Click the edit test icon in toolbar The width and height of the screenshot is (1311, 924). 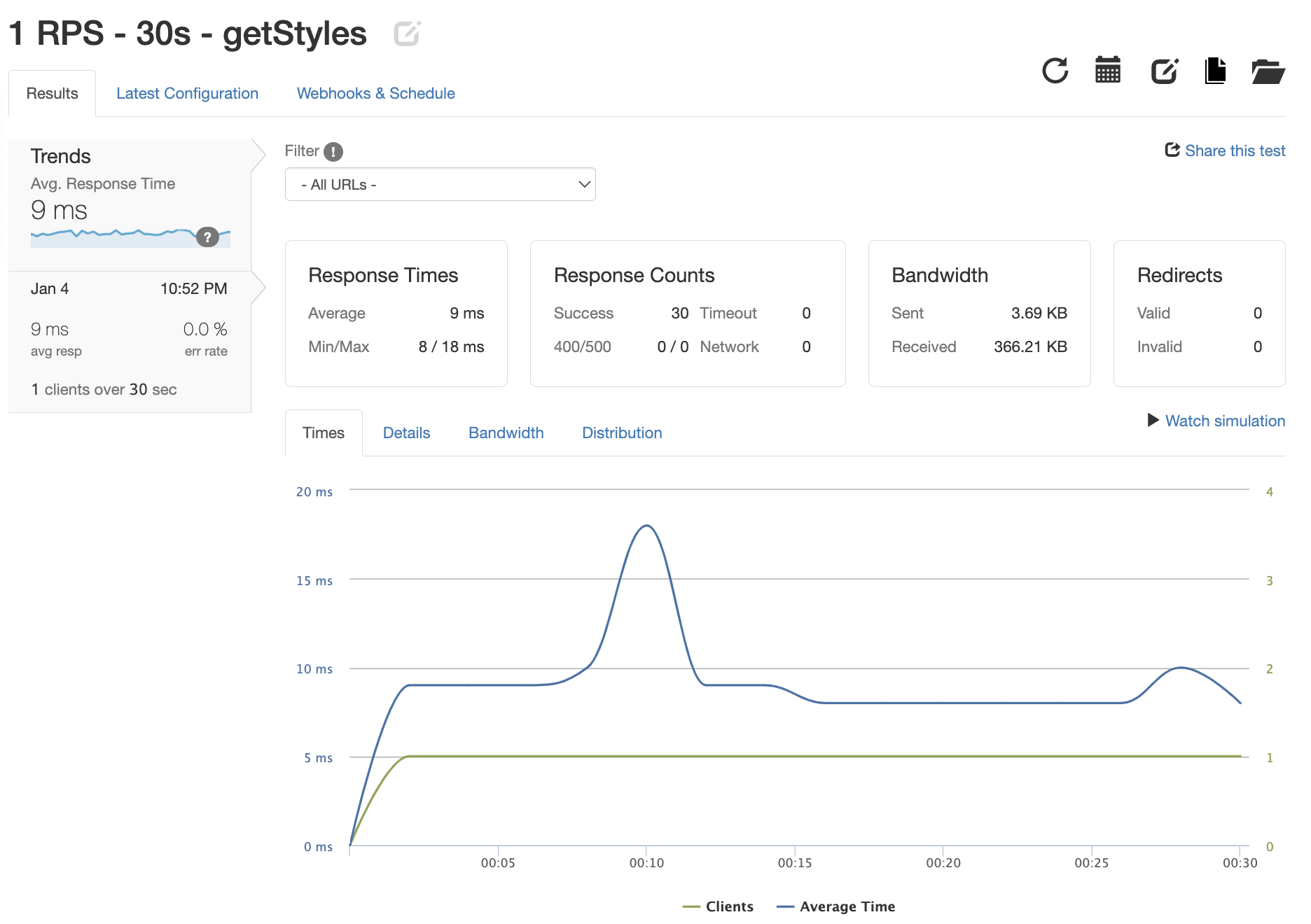[x=1165, y=70]
